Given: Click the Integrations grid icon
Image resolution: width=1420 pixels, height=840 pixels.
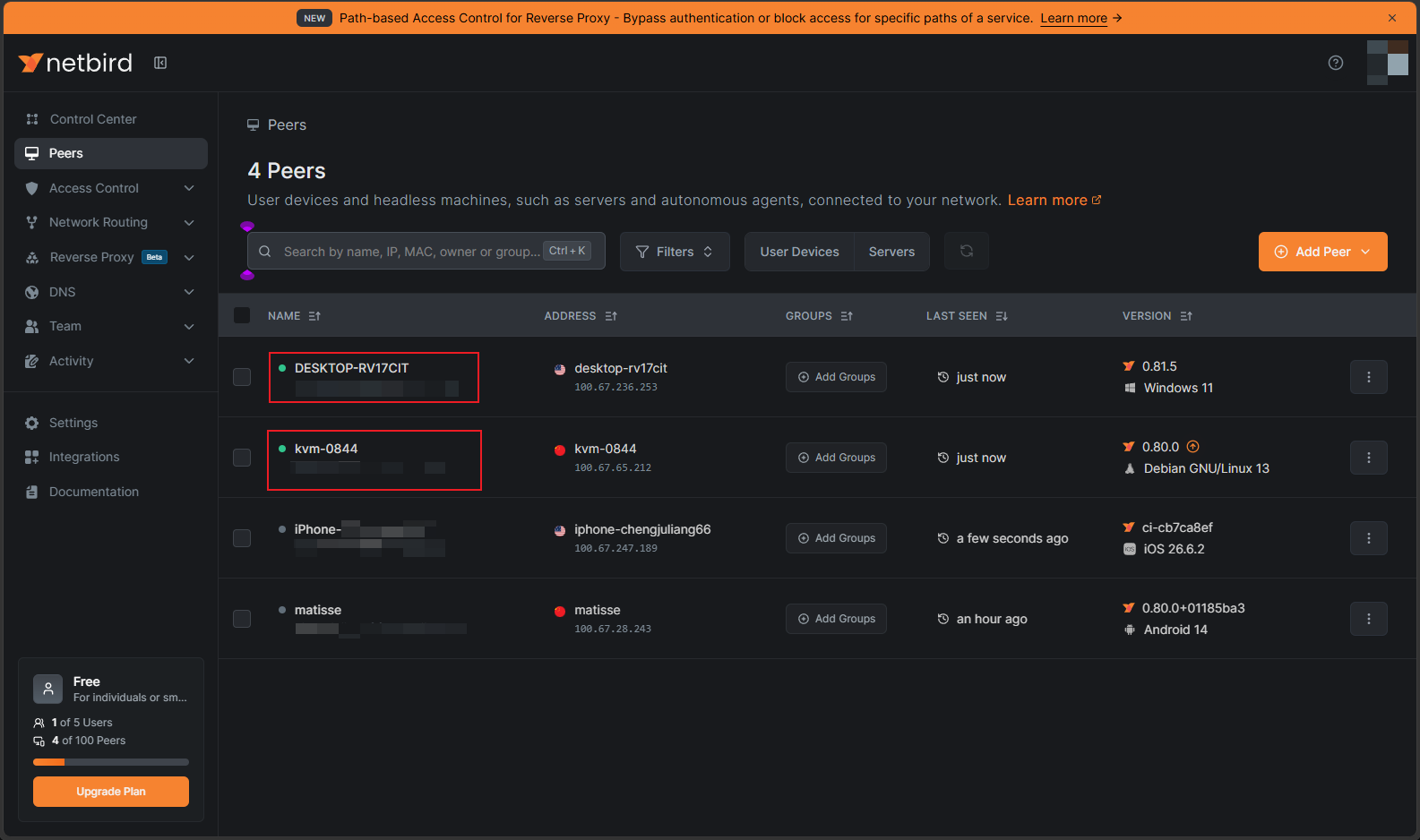Looking at the screenshot, I should 32,457.
